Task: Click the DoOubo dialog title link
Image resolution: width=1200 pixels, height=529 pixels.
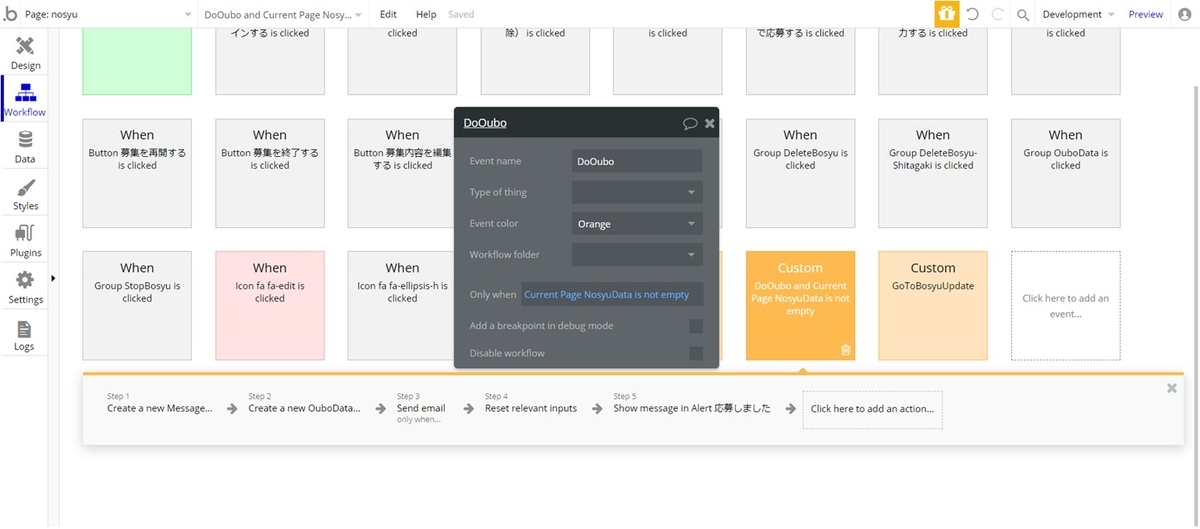Action: tap(485, 123)
